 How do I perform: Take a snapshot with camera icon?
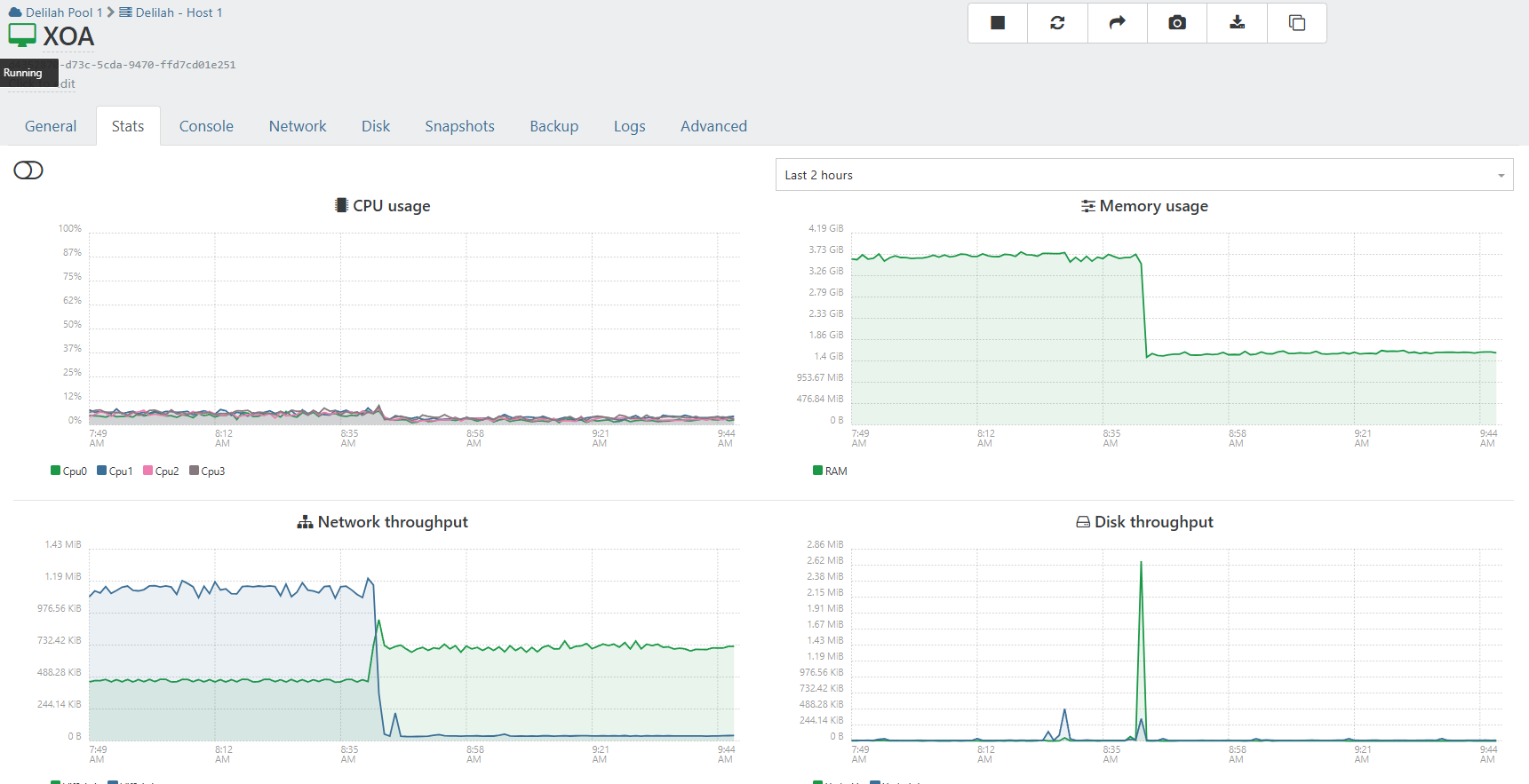coord(1177,23)
